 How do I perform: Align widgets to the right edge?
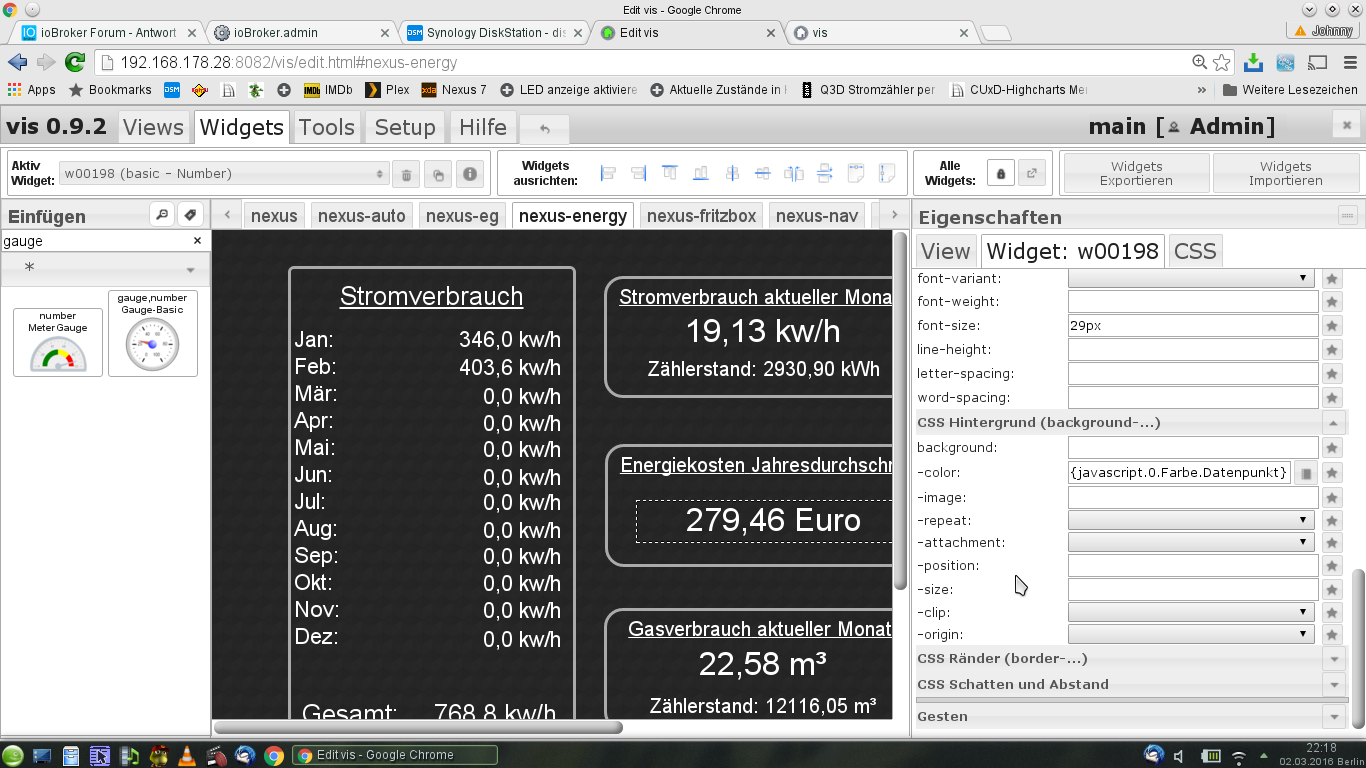click(x=639, y=173)
